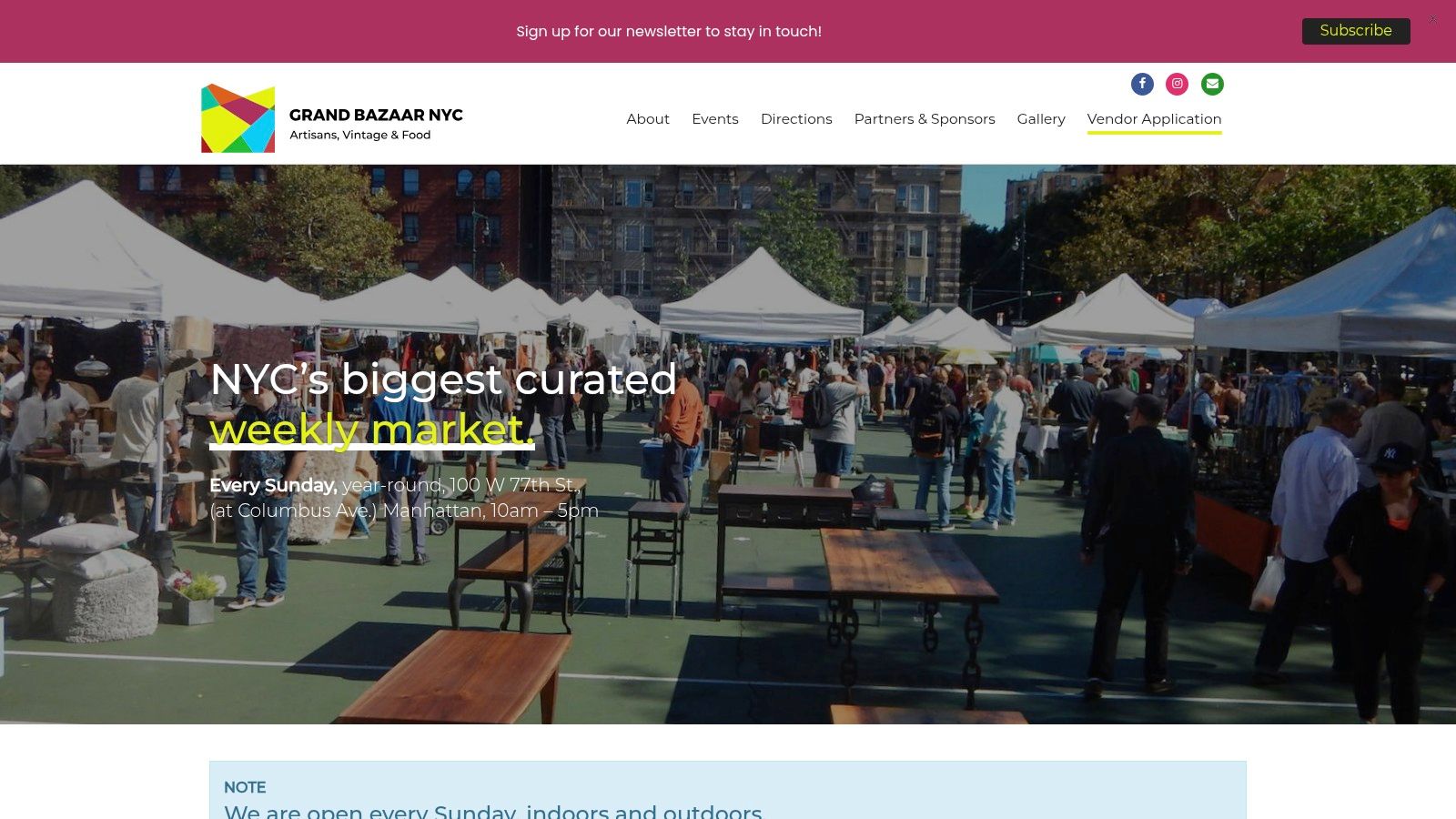The height and width of the screenshot is (819, 1456).
Task: Open the Directions nav link
Action: [796, 119]
